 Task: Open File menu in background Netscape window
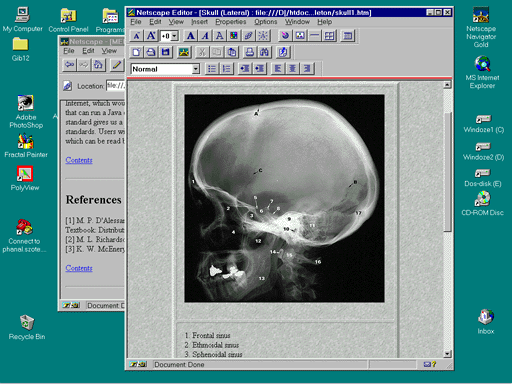click(x=69, y=51)
